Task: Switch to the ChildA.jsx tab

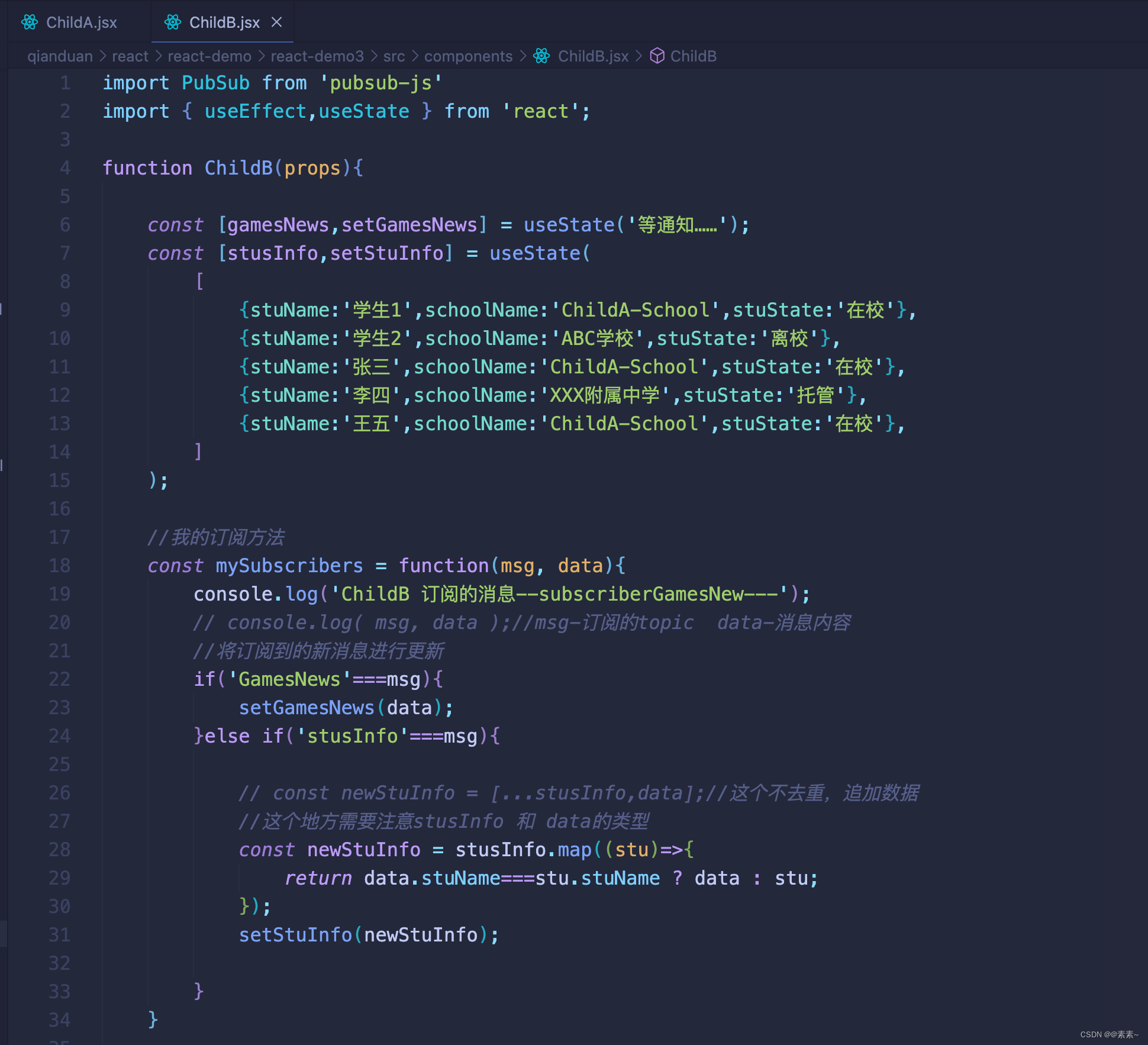Action: 82,22
